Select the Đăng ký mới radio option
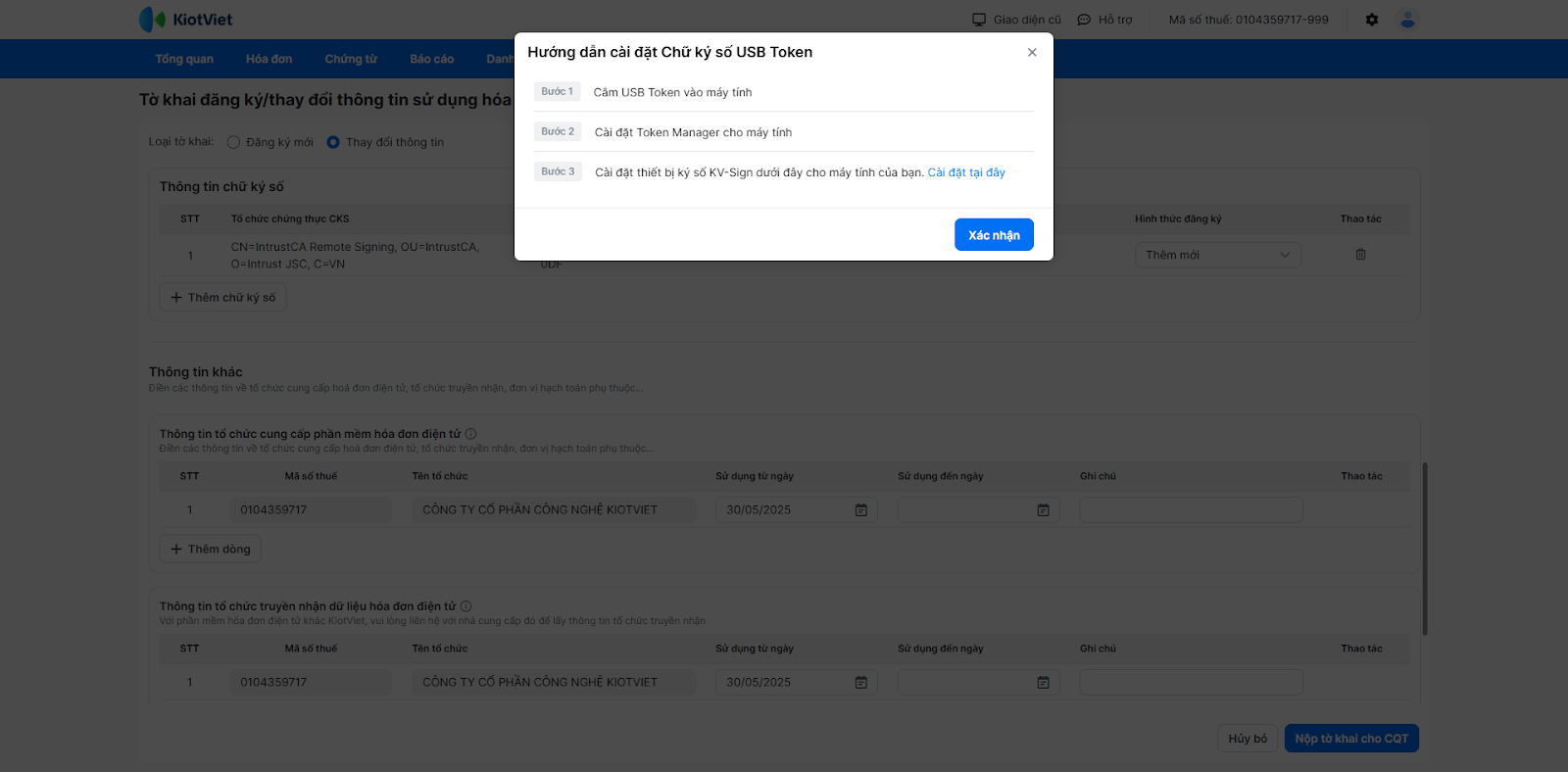The width and height of the screenshot is (1568, 772). tap(233, 142)
